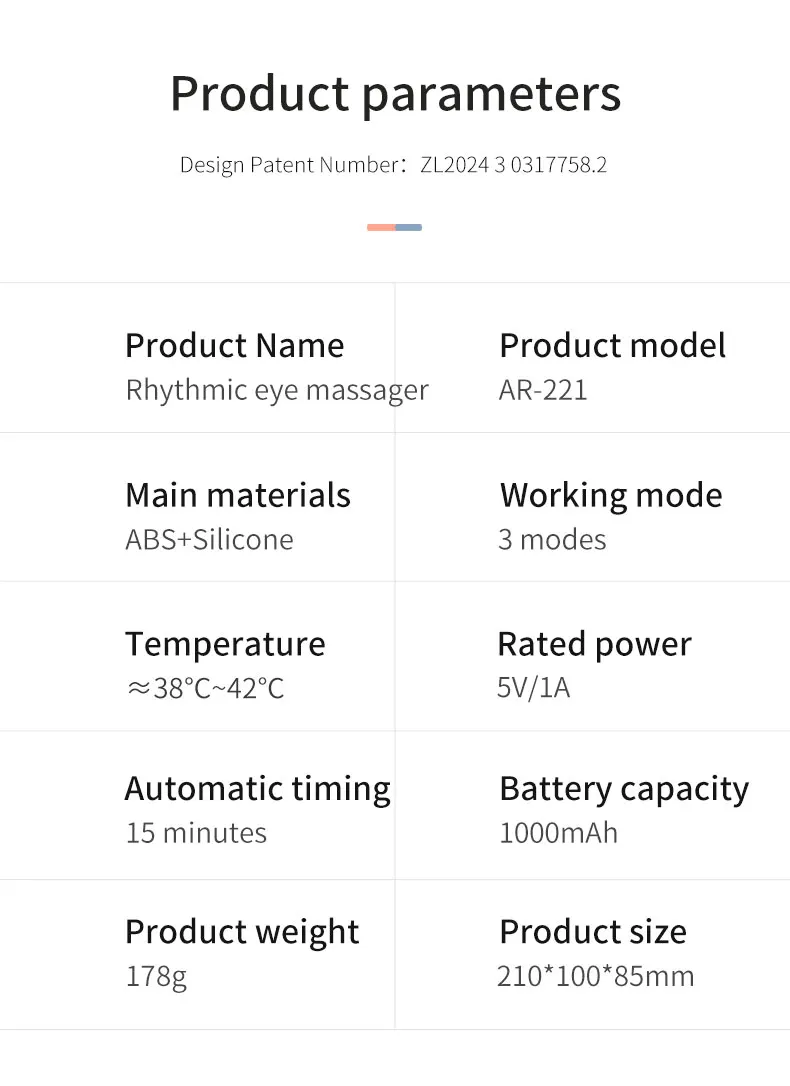The height and width of the screenshot is (1086, 790).
Task: Click the Working mode label
Action: (x=611, y=495)
